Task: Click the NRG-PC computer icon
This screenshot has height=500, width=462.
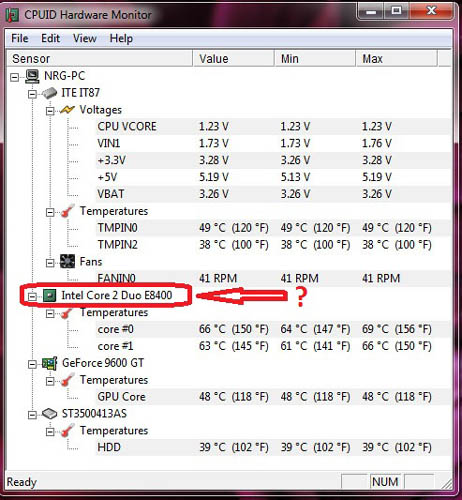Action: coord(32,76)
